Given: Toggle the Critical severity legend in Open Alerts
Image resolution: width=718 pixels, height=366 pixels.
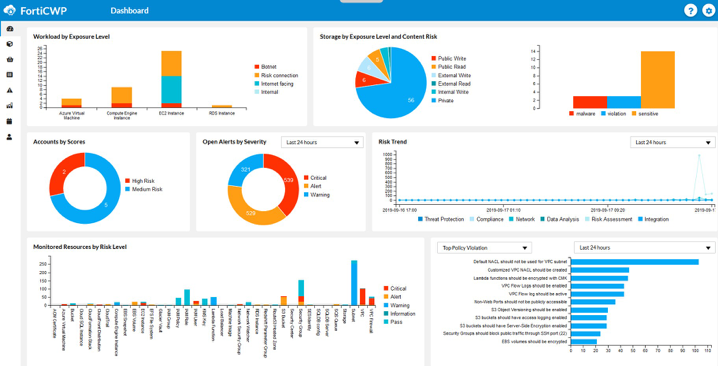Looking at the screenshot, I should [315, 178].
